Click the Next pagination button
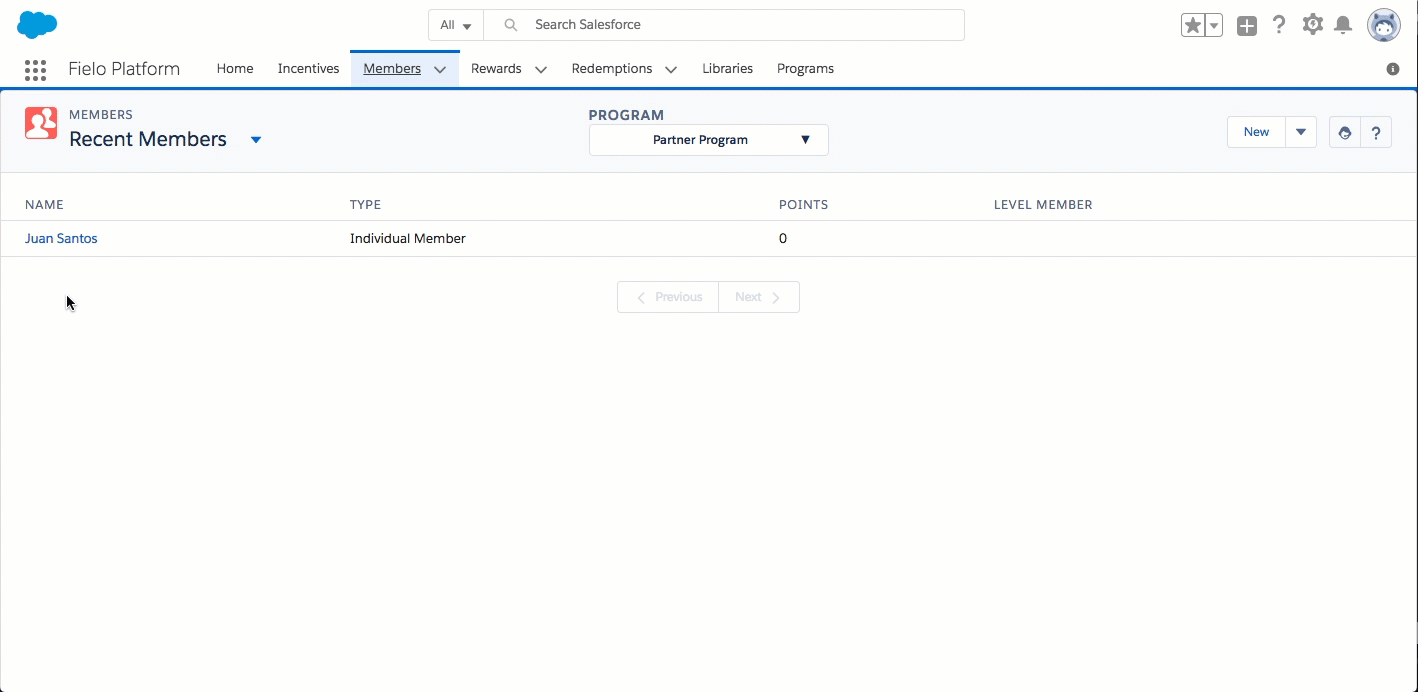The width and height of the screenshot is (1418, 692). tap(759, 297)
